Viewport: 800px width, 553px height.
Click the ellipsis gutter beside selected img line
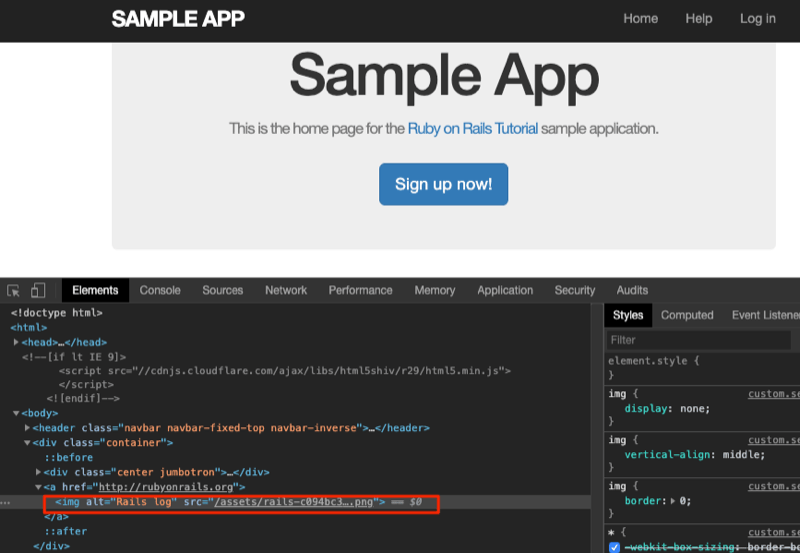pos(5,502)
